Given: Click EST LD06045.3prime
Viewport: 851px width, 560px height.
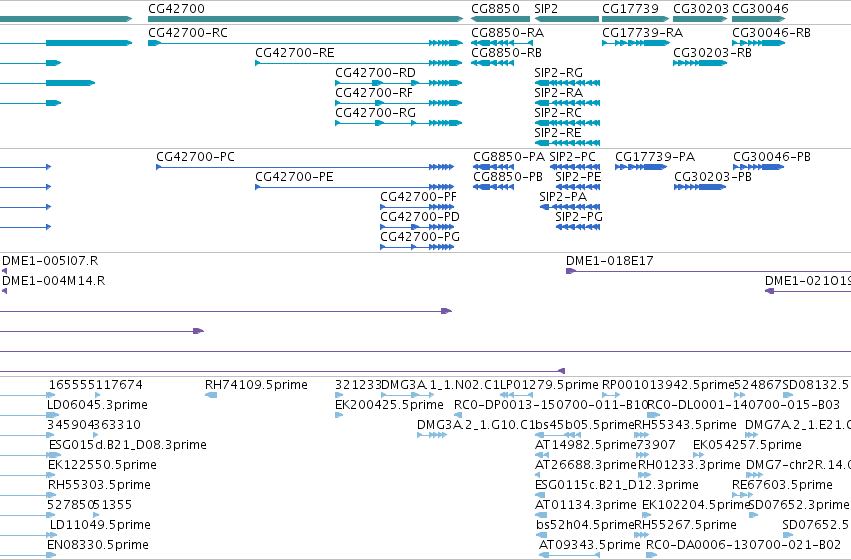Looking at the screenshot, I should [x=97, y=405].
